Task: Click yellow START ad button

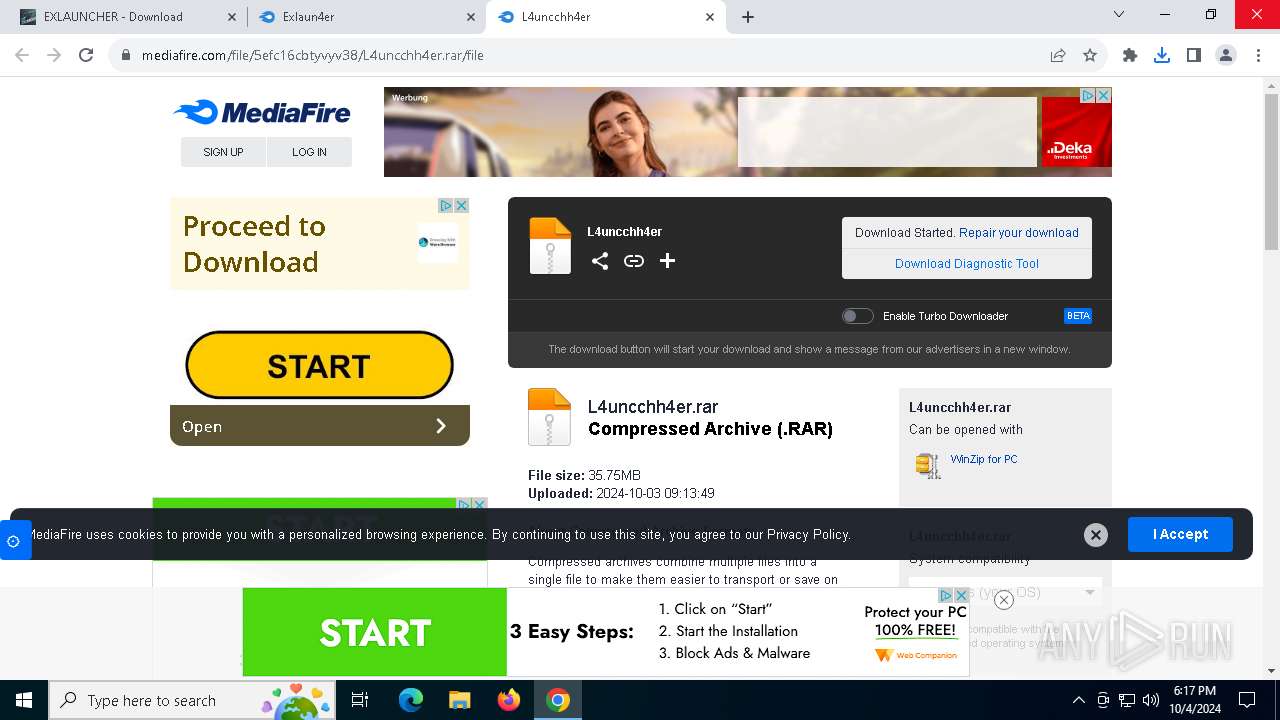Action: [x=319, y=366]
